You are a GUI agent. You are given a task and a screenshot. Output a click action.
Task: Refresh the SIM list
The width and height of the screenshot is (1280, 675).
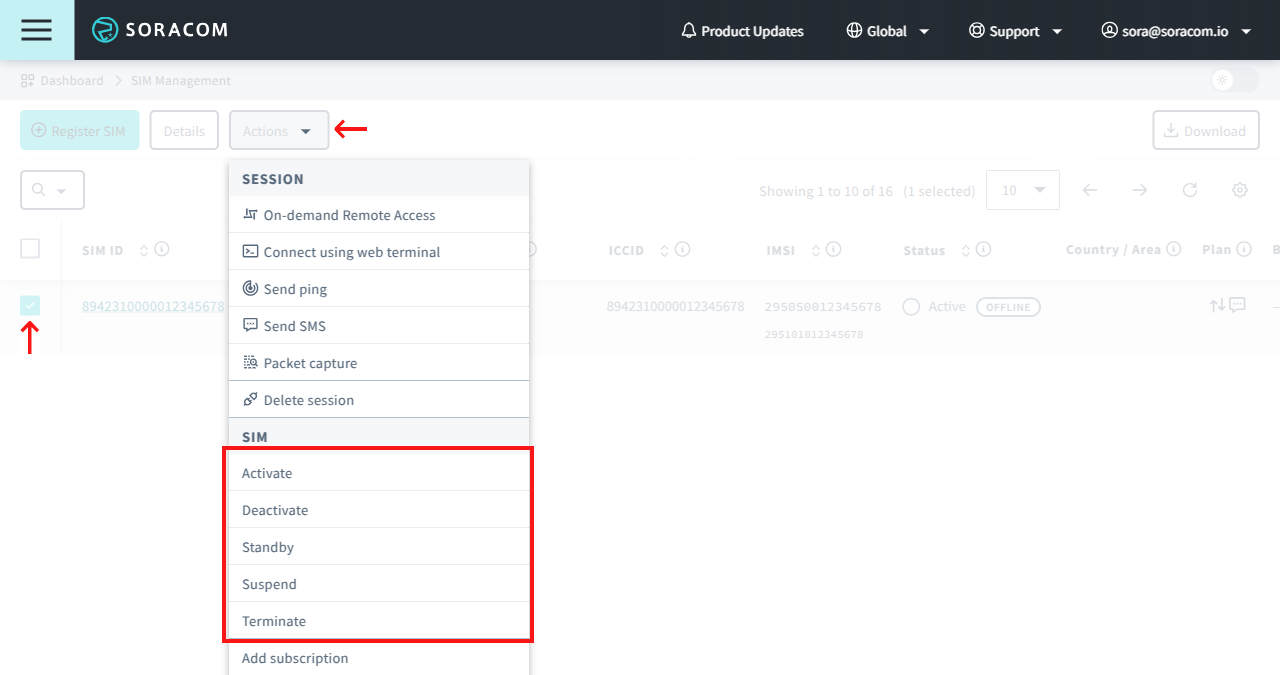1189,190
